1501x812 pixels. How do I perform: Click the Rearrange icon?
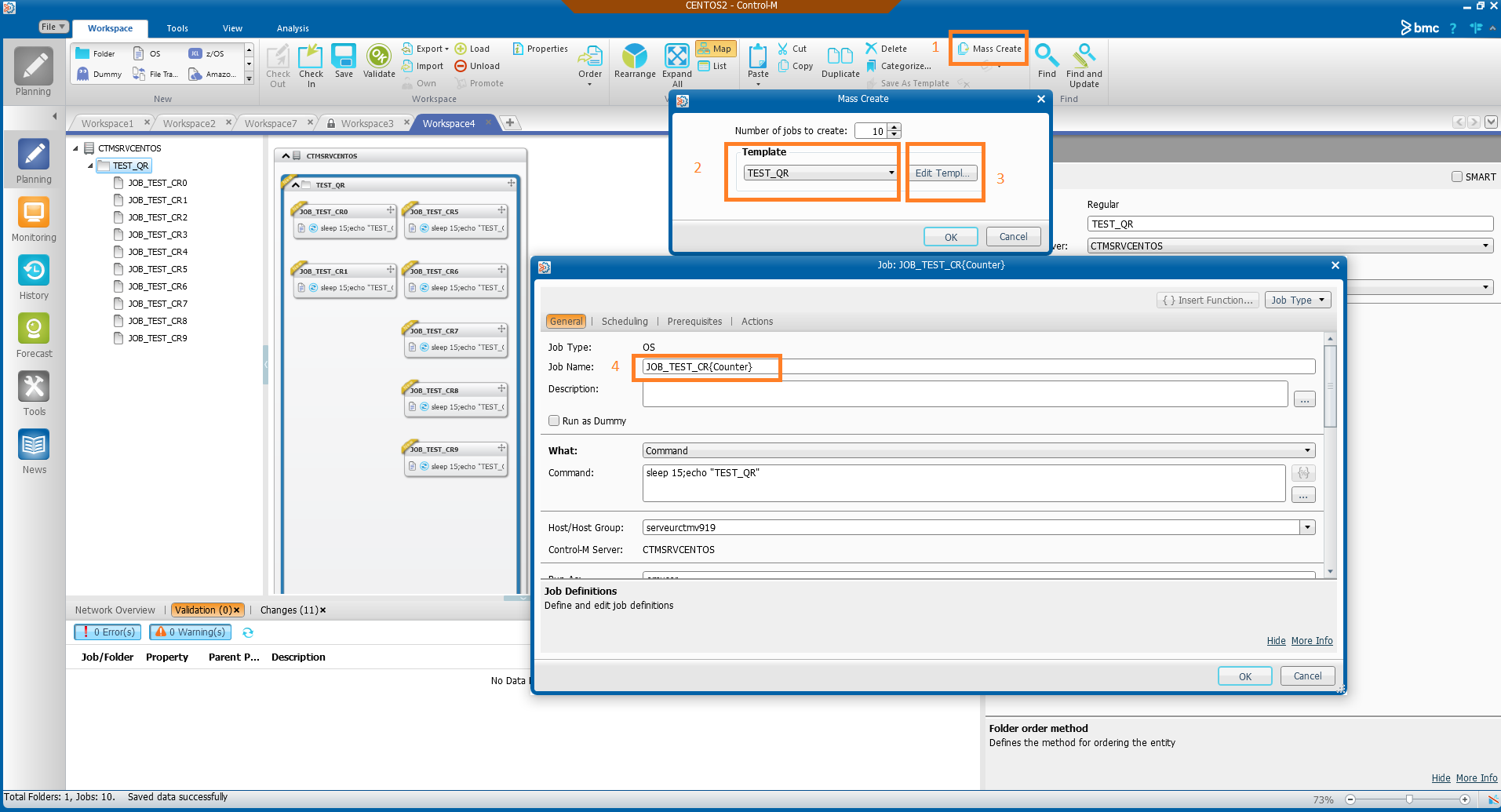[635, 61]
